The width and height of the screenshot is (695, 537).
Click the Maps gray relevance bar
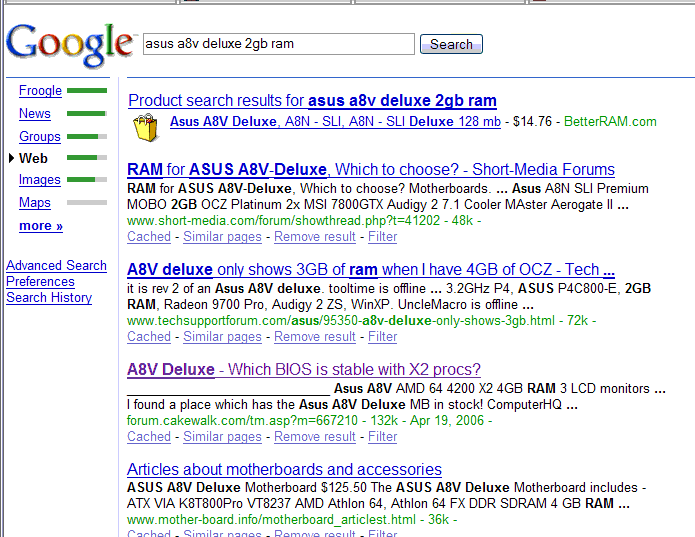[87, 202]
